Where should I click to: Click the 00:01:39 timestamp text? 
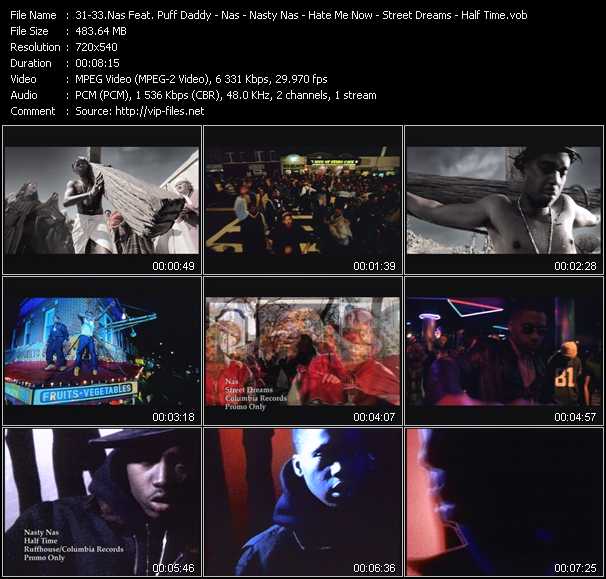coord(374,266)
